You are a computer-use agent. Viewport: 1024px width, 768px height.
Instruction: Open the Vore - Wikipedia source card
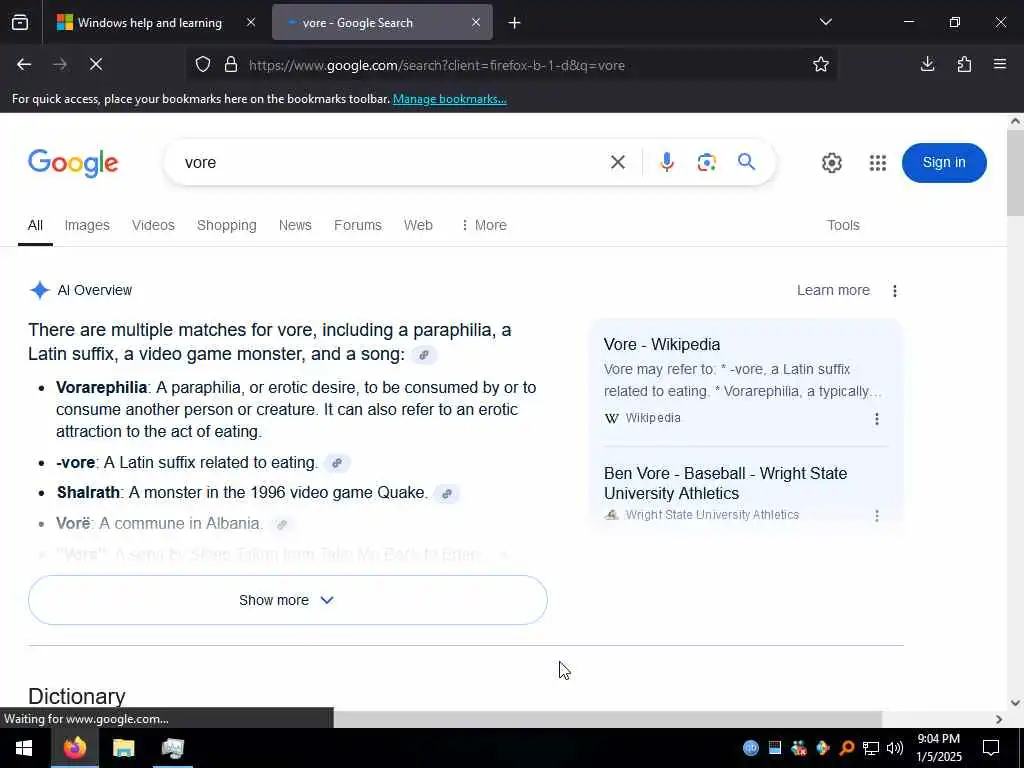(x=662, y=345)
